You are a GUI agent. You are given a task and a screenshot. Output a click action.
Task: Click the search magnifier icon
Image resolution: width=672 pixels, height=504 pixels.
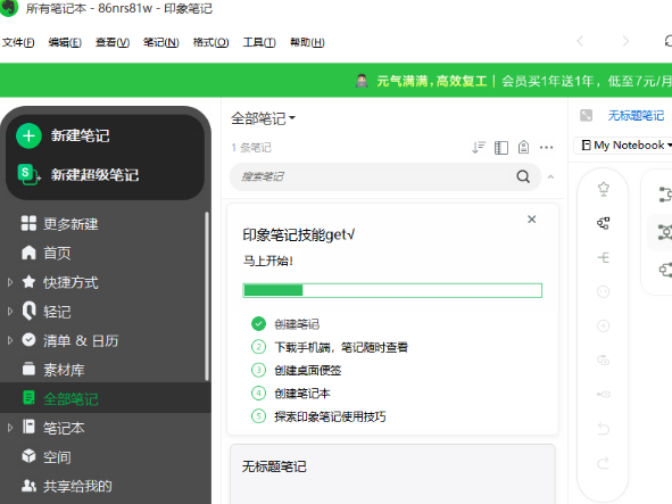[523, 177]
